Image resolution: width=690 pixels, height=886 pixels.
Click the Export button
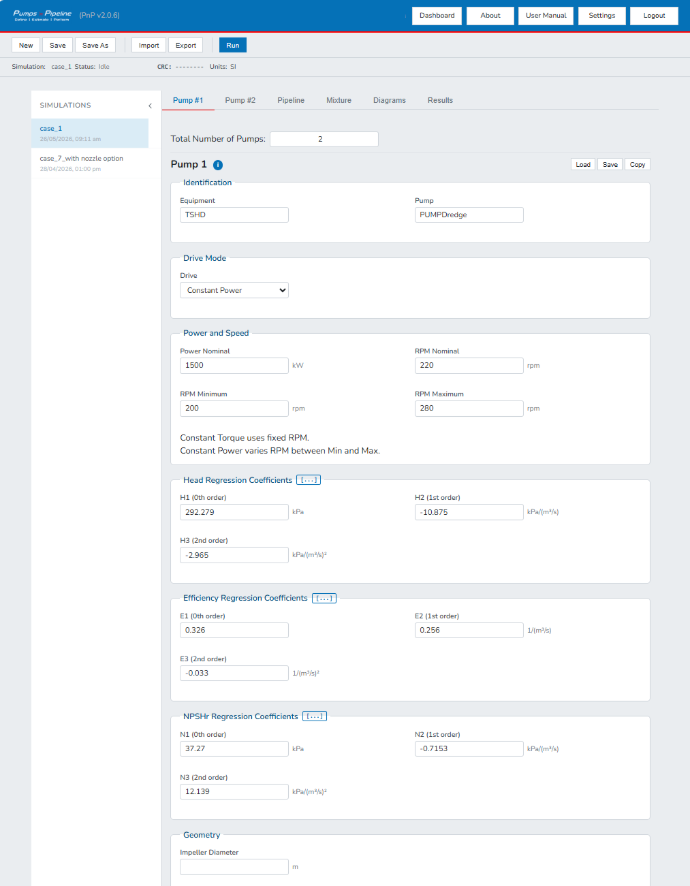[186, 45]
